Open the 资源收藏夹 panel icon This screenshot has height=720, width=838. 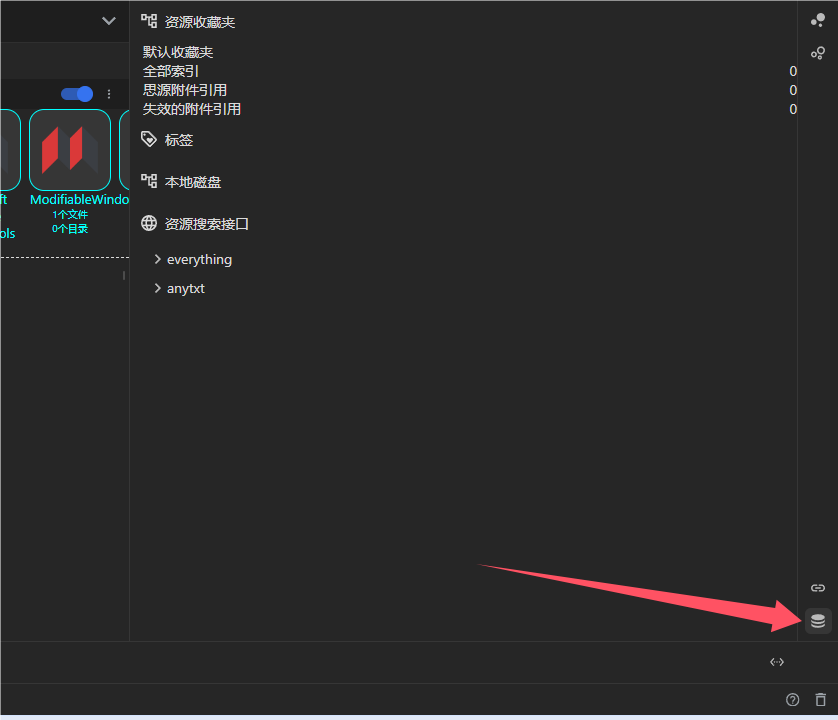(x=150, y=20)
